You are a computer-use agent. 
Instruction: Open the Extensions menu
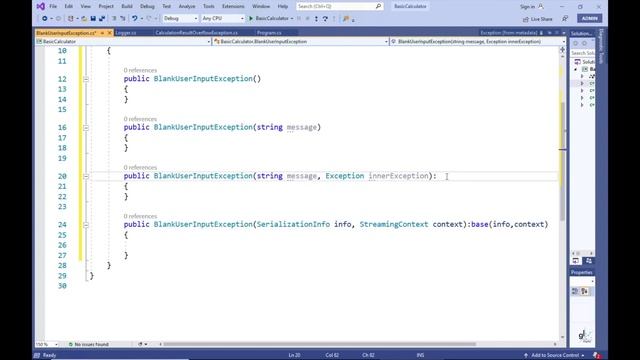tap(233, 6)
